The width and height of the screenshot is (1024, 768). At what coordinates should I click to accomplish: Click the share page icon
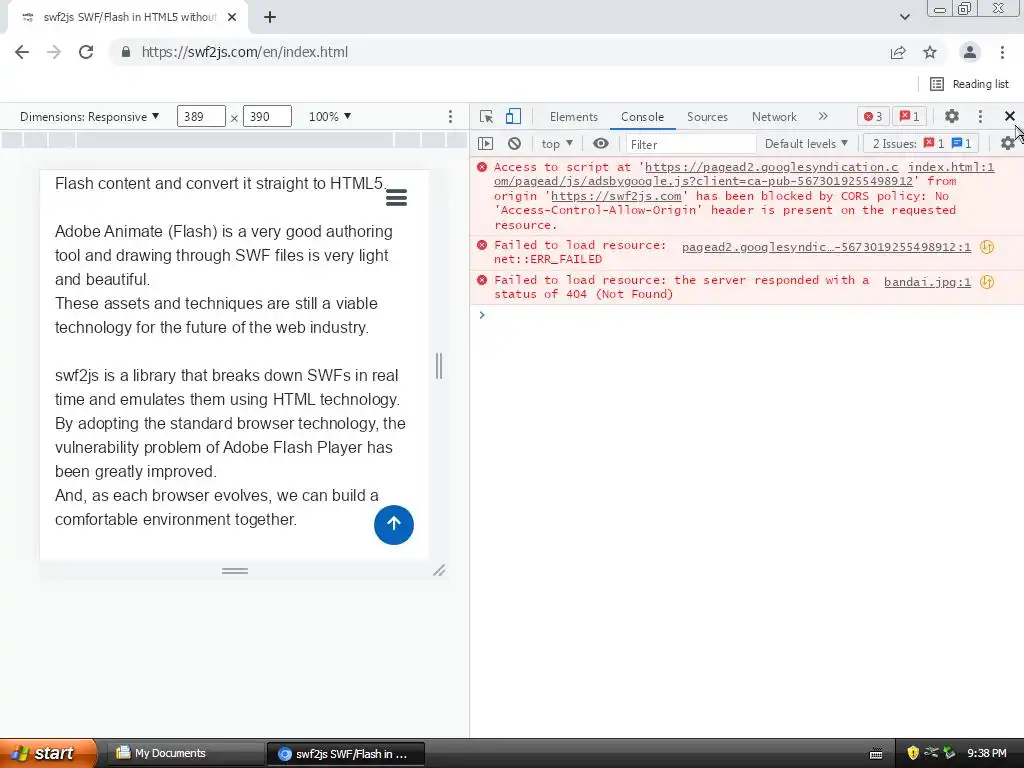(x=898, y=52)
